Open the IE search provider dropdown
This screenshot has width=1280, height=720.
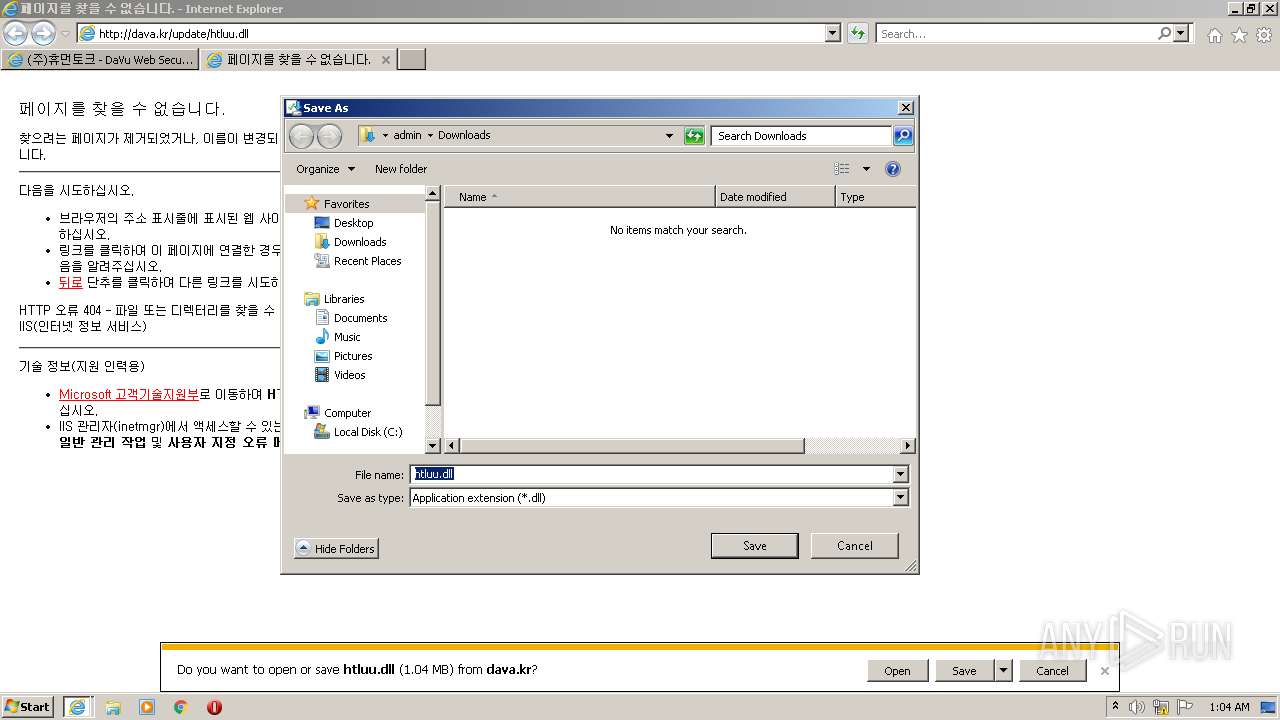point(1183,33)
